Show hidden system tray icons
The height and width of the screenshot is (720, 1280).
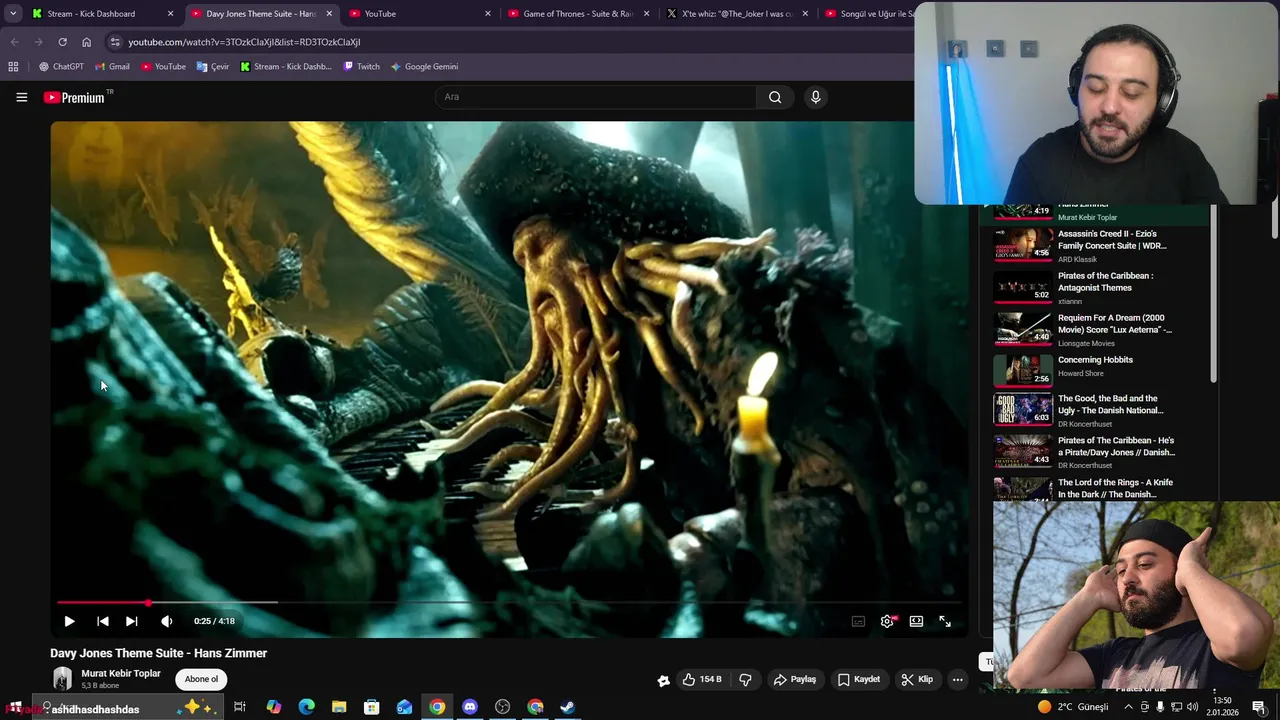point(1128,707)
